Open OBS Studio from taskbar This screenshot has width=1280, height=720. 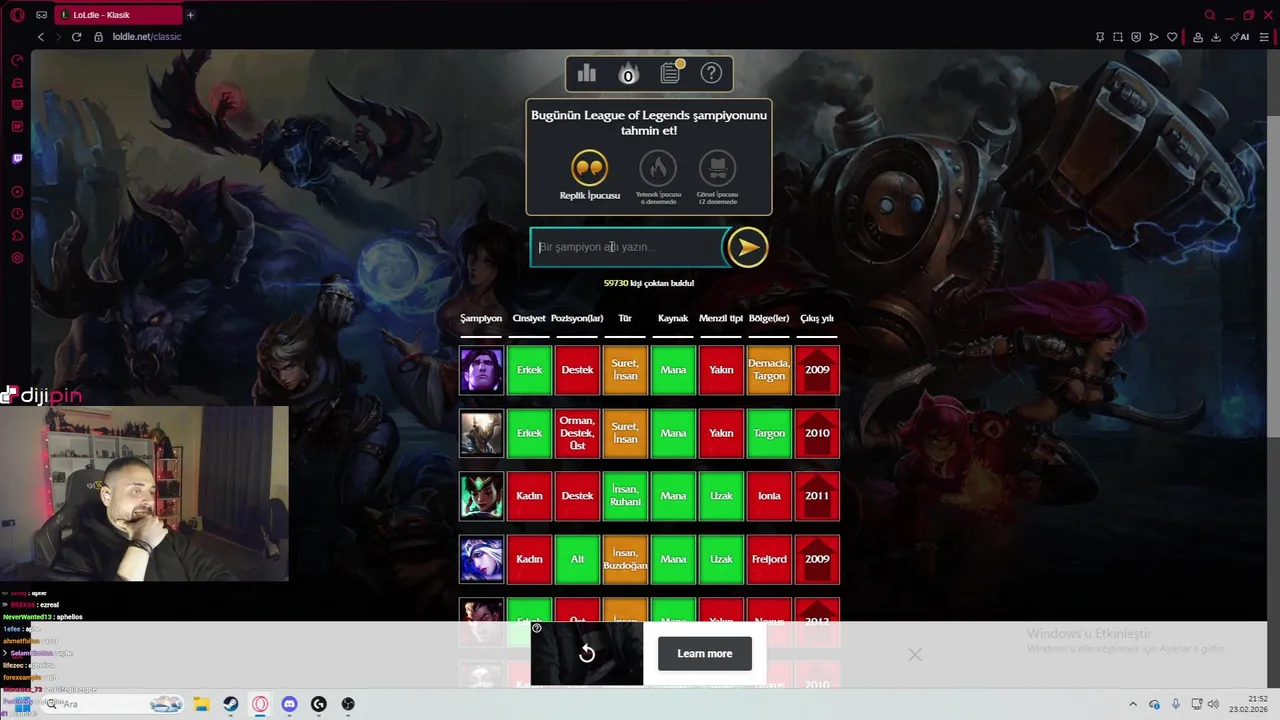348,704
